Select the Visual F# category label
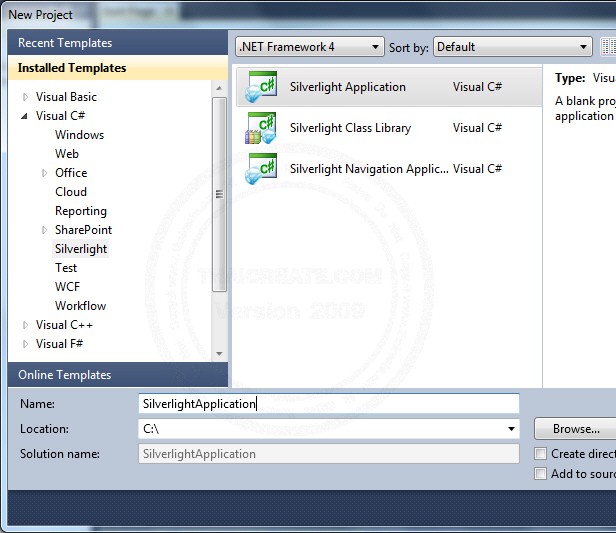Image resolution: width=616 pixels, height=533 pixels. (x=59, y=344)
